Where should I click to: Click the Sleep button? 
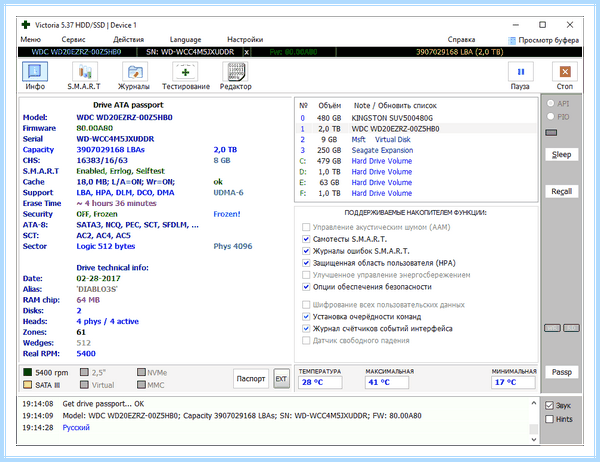[x=561, y=155]
